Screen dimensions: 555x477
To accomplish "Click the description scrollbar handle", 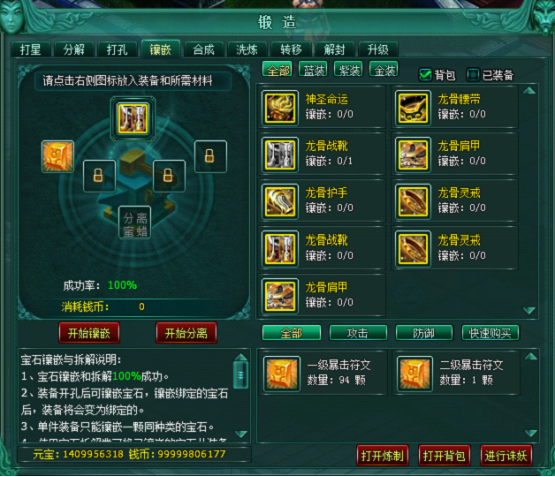I will click(241, 374).
